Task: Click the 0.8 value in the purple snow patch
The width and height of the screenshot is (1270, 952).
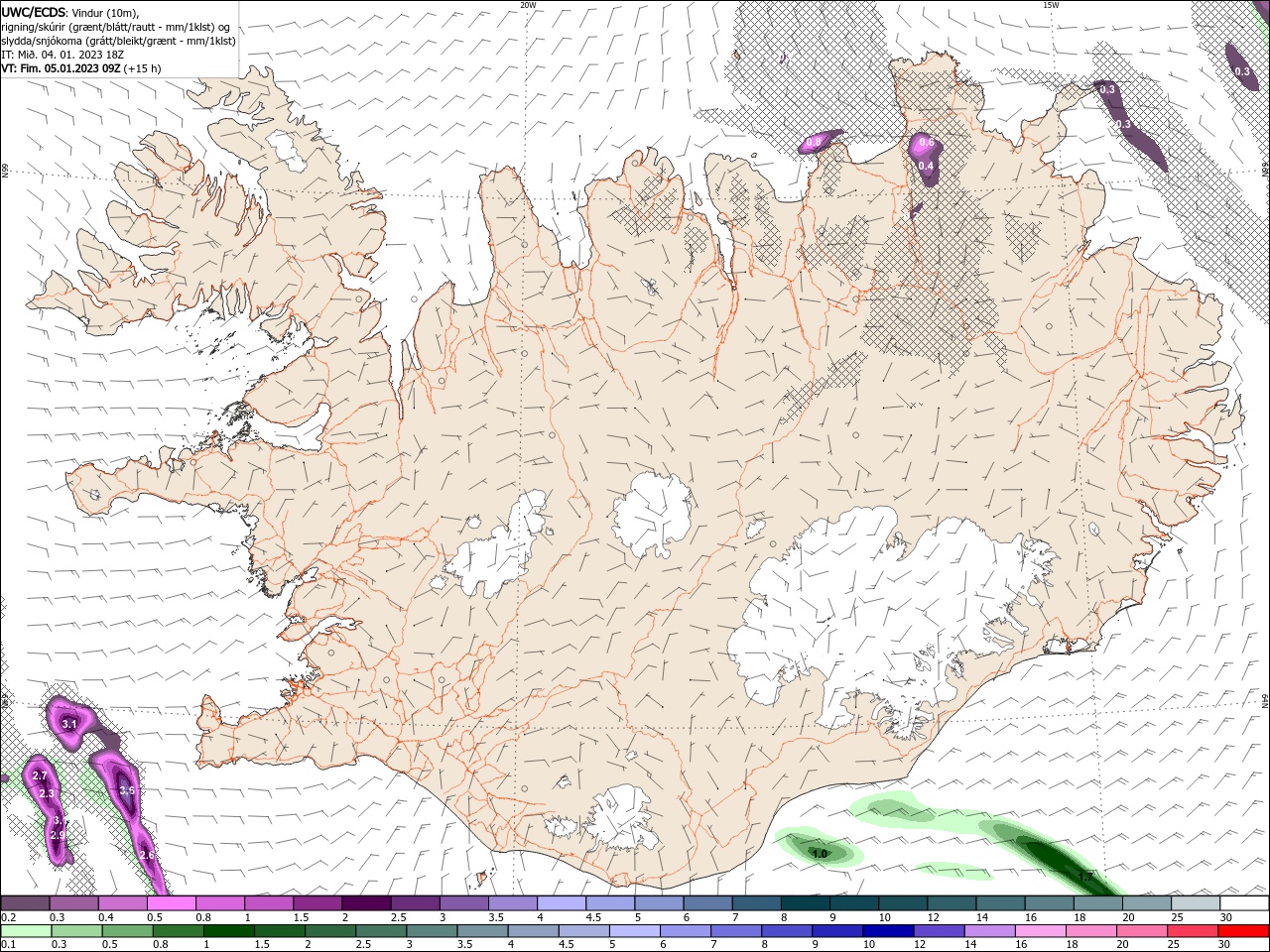Action: [x=814, y=143]
